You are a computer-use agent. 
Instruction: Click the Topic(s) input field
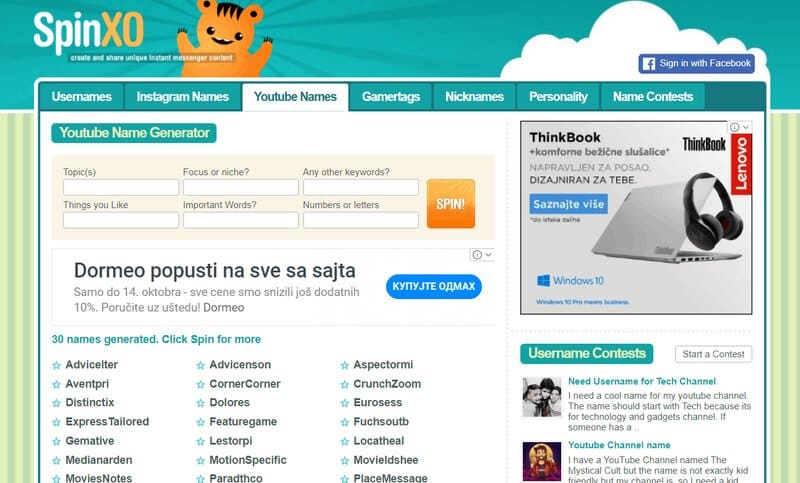click(x=121, y=187)
